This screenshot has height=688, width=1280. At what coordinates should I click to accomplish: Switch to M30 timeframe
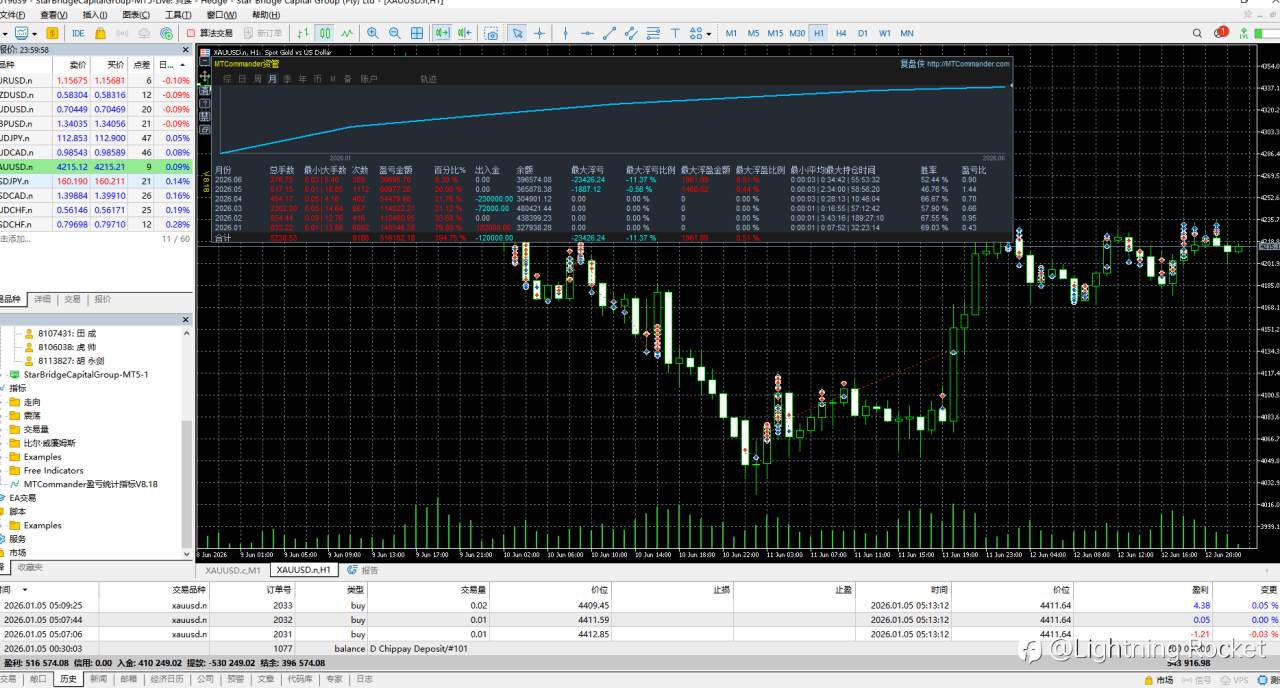(x=797, y=33)
